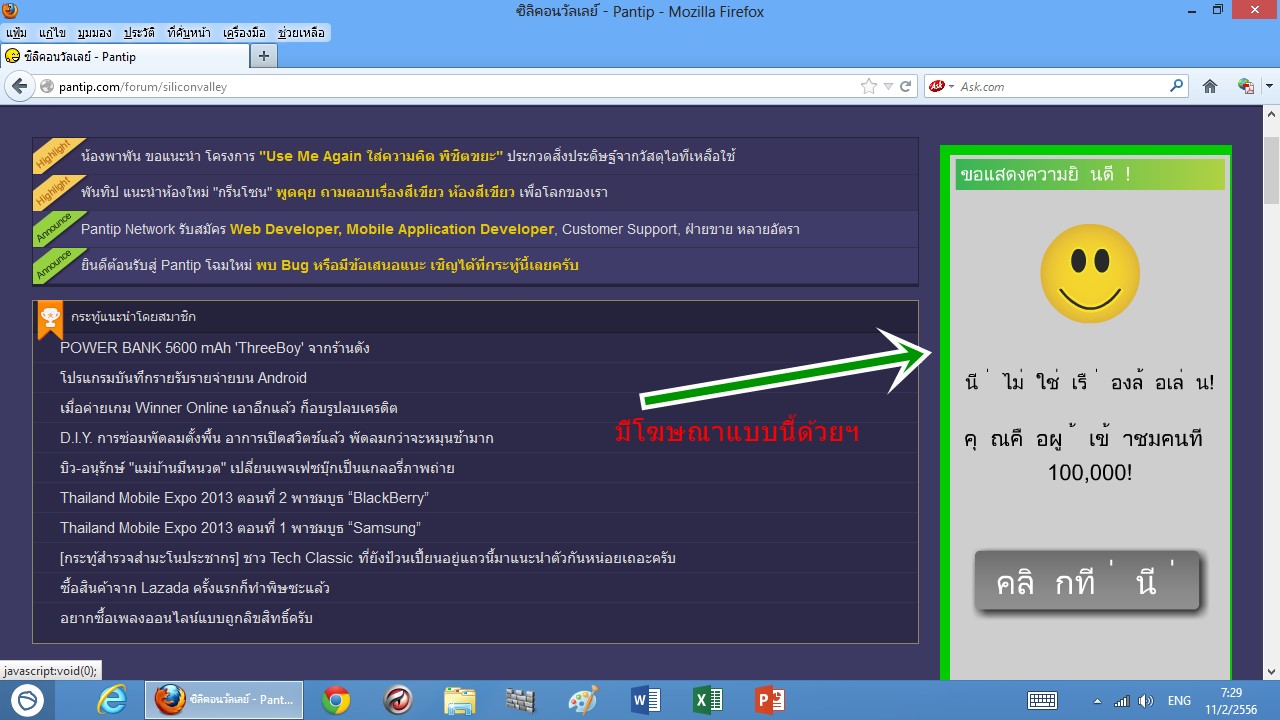Image resolution: width=1280 pixels, height=720 pixels.
Task: Click the Firefox logo in the title bar
Action: 11,12
